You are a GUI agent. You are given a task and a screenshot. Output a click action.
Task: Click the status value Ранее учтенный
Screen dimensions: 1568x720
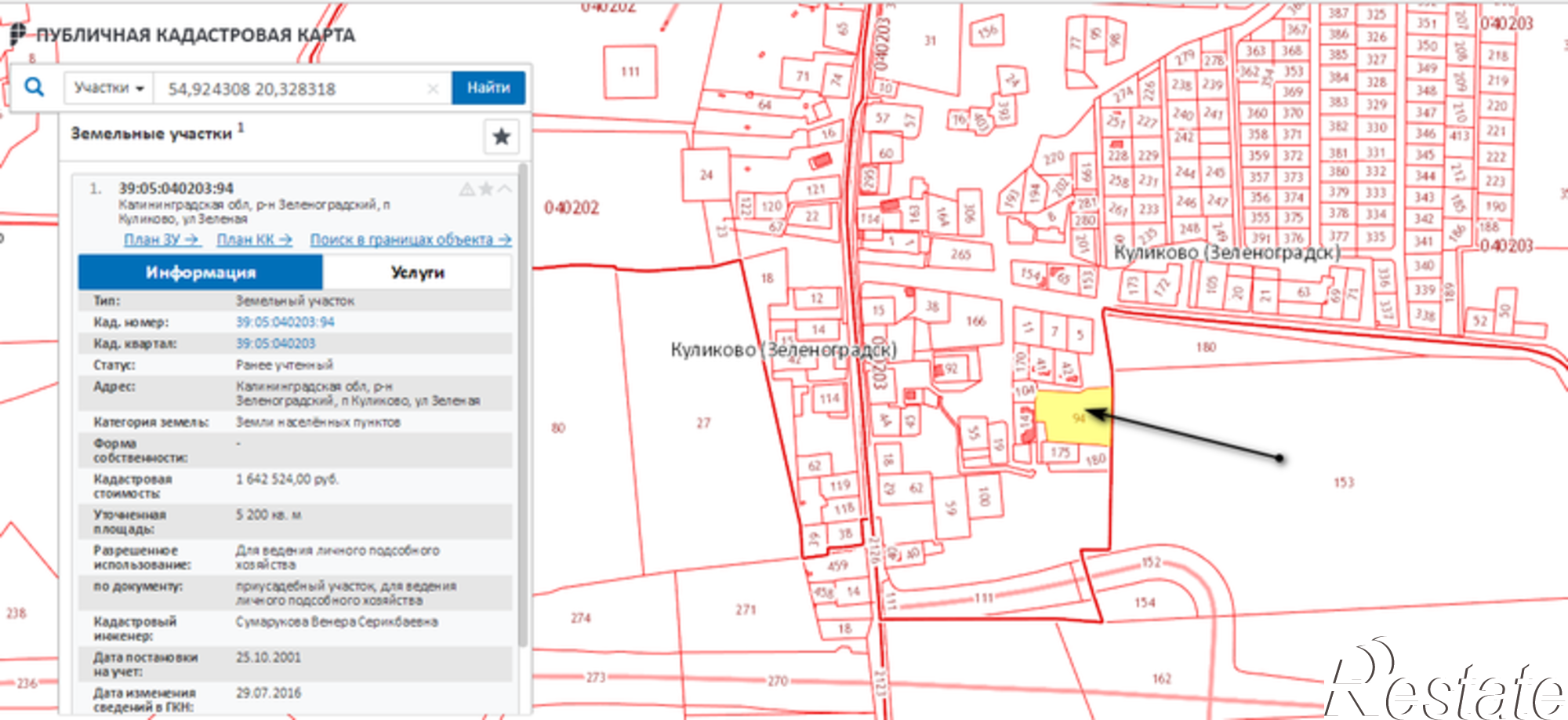(x=285, y=365)
